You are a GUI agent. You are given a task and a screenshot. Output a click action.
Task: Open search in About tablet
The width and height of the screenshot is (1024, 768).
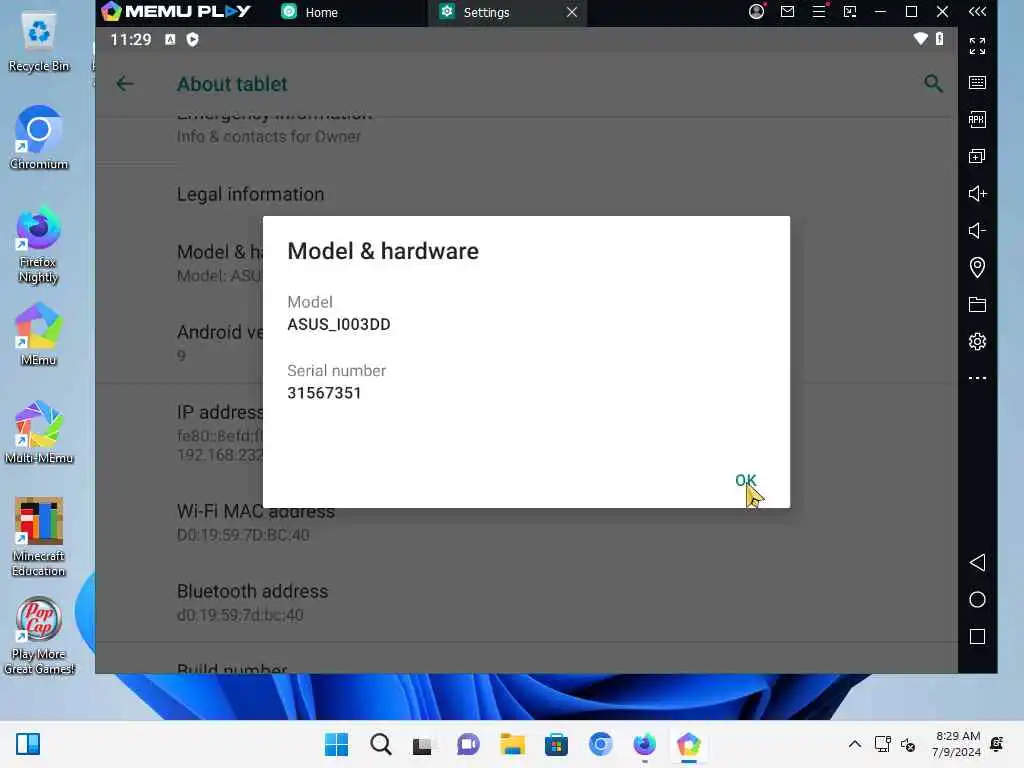pos(933,84)
